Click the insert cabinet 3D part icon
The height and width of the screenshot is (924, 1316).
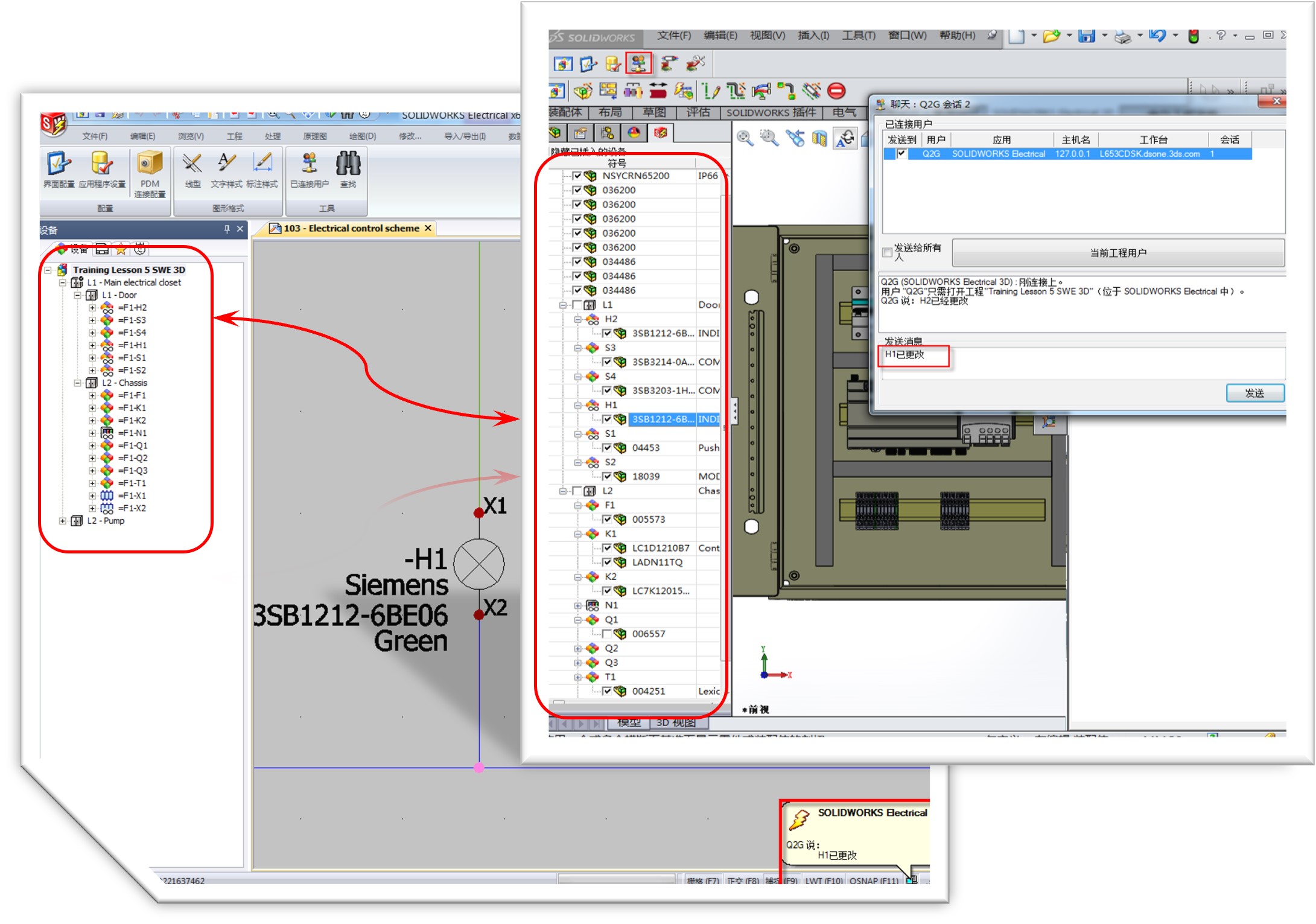click(582, 91)
